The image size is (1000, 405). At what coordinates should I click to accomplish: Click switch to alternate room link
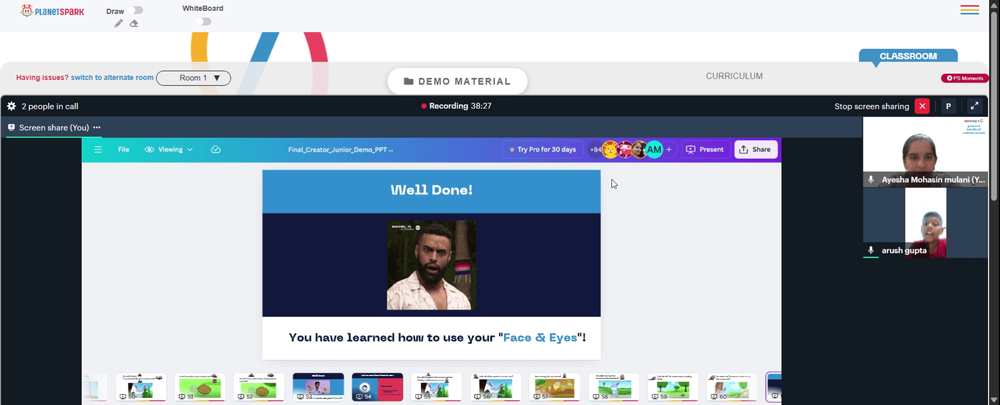point(112,78)
